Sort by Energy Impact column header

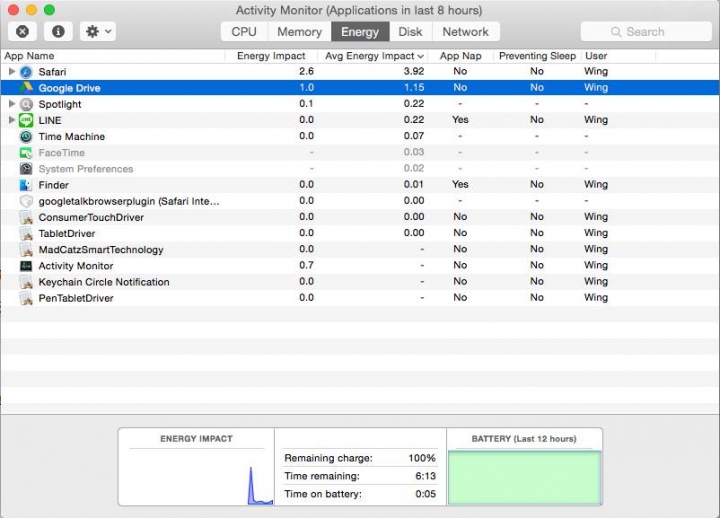271,56
